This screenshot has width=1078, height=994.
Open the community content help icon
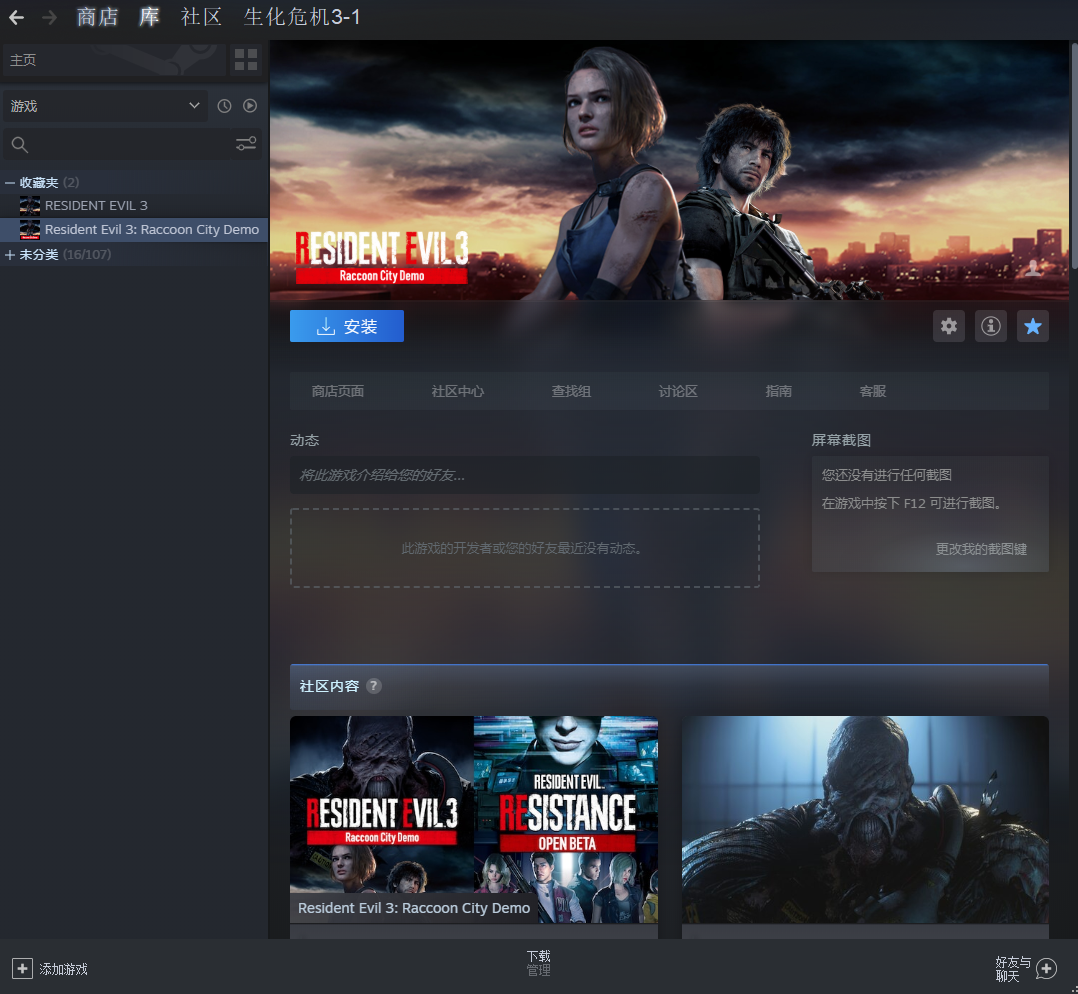[x=374, y=686]
